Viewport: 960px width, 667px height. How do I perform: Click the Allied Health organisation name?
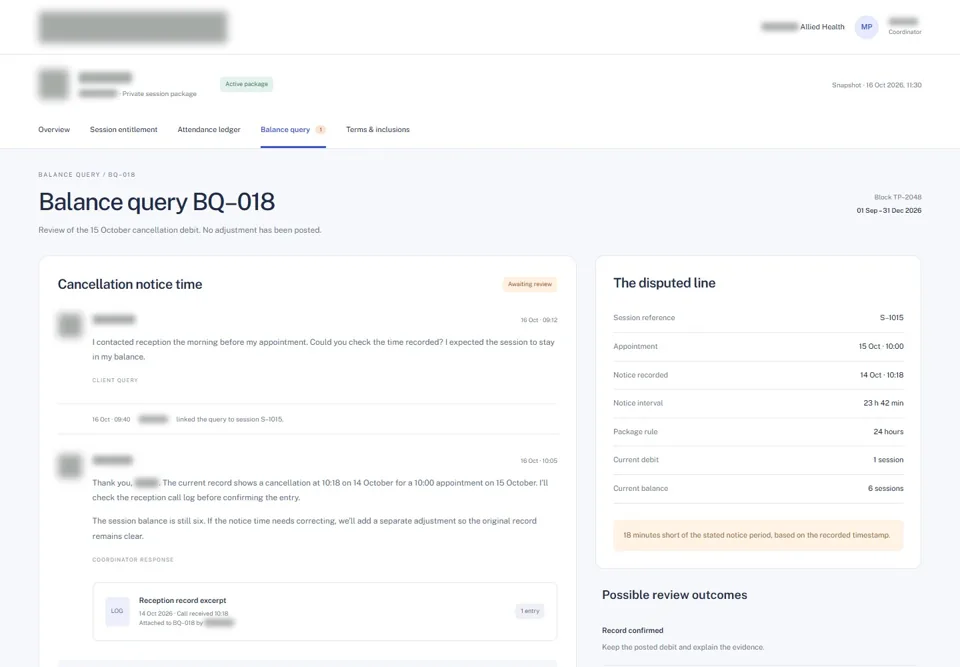tap(822, 27)
